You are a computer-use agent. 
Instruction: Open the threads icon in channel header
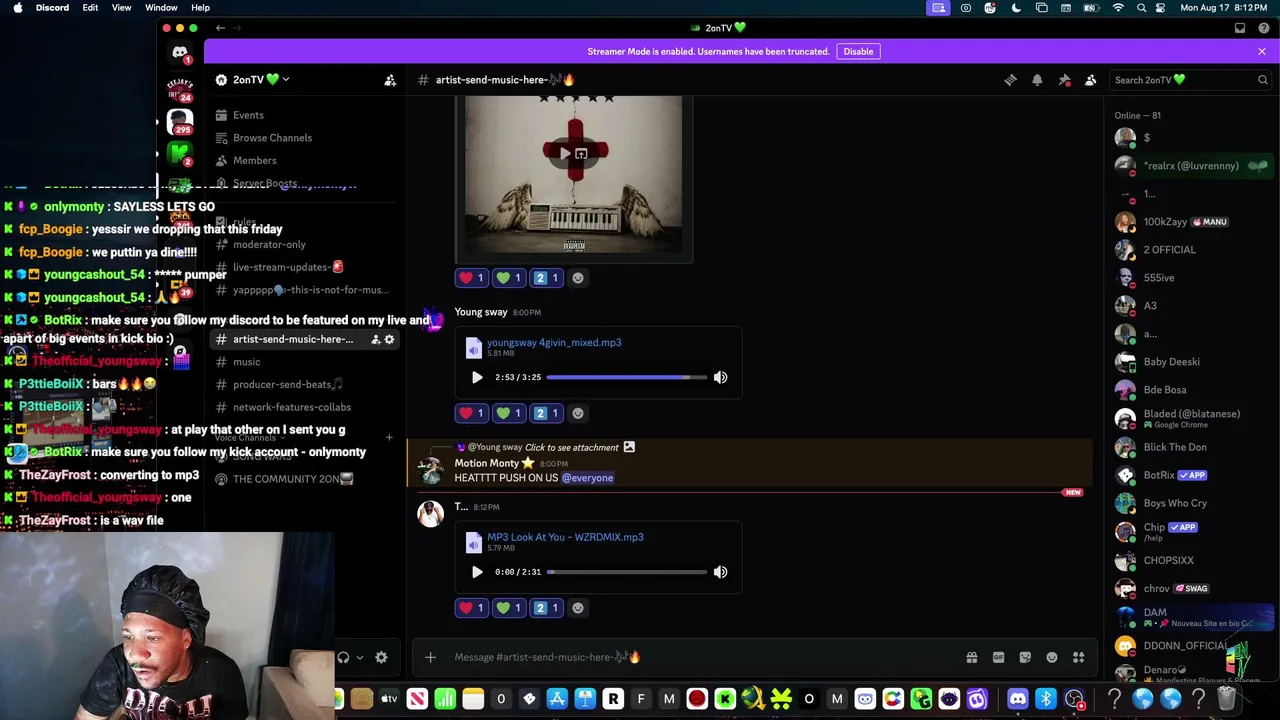pos(1010,80)
